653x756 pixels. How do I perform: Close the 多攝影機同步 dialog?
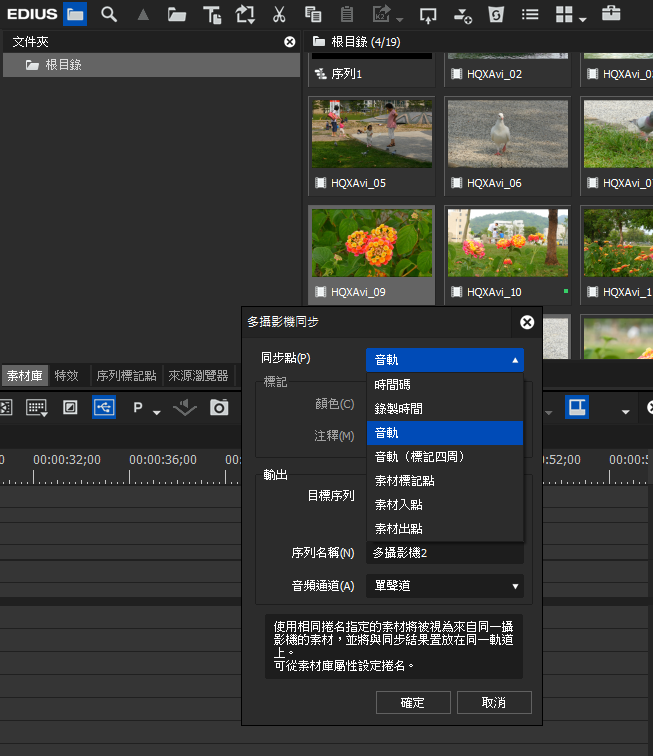pyautogui.click(x=527, y=322)
